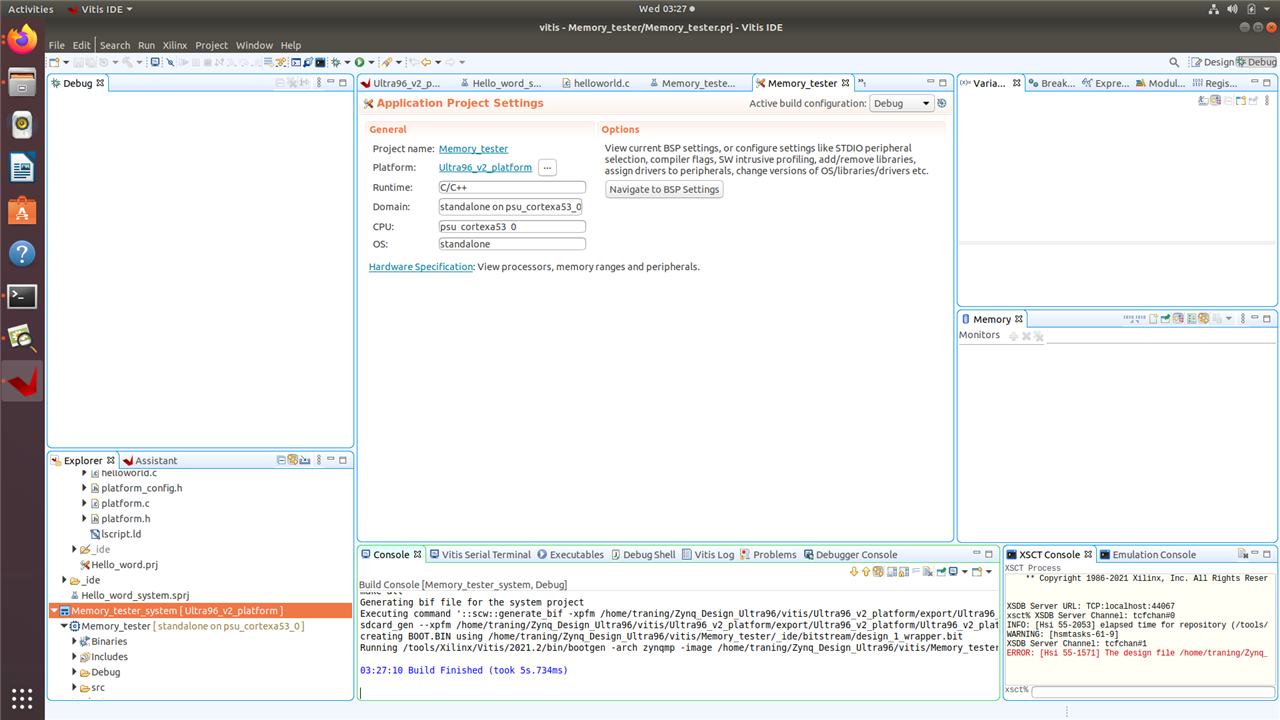Expand the platform.c tree item

(x=85, y=503)
